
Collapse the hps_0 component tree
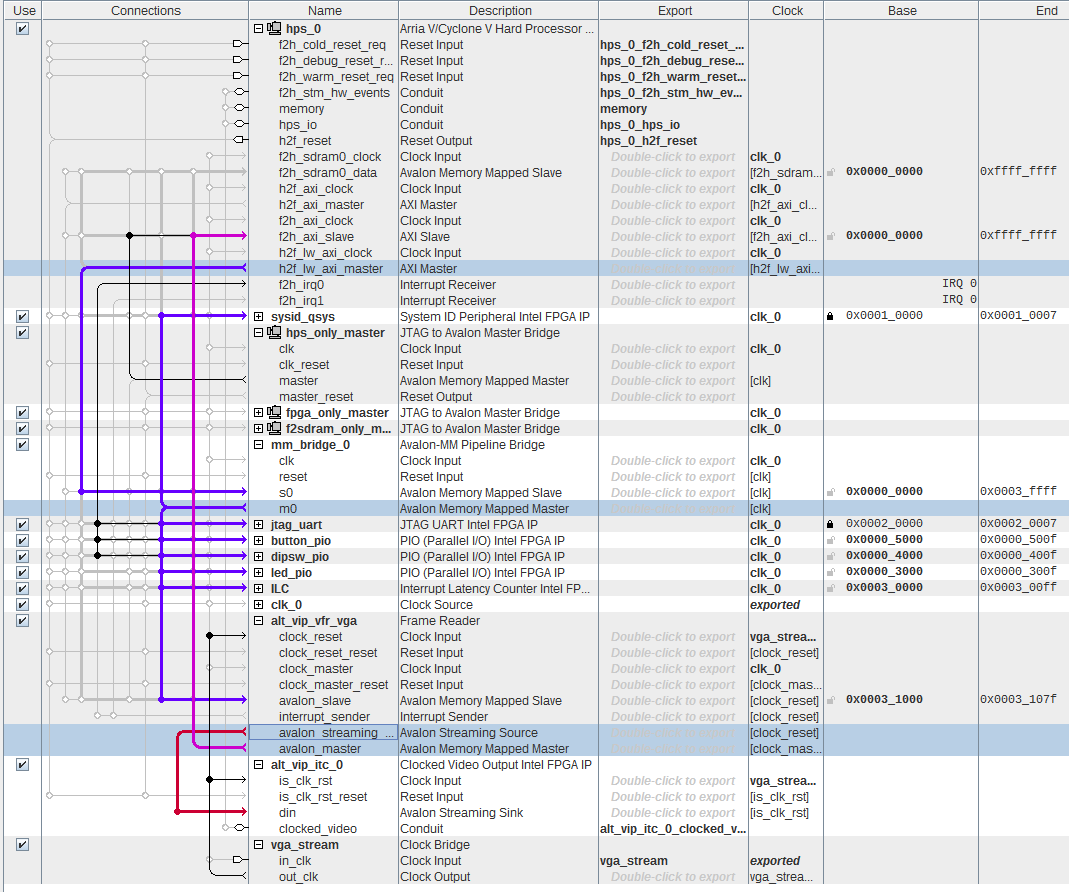258,29
